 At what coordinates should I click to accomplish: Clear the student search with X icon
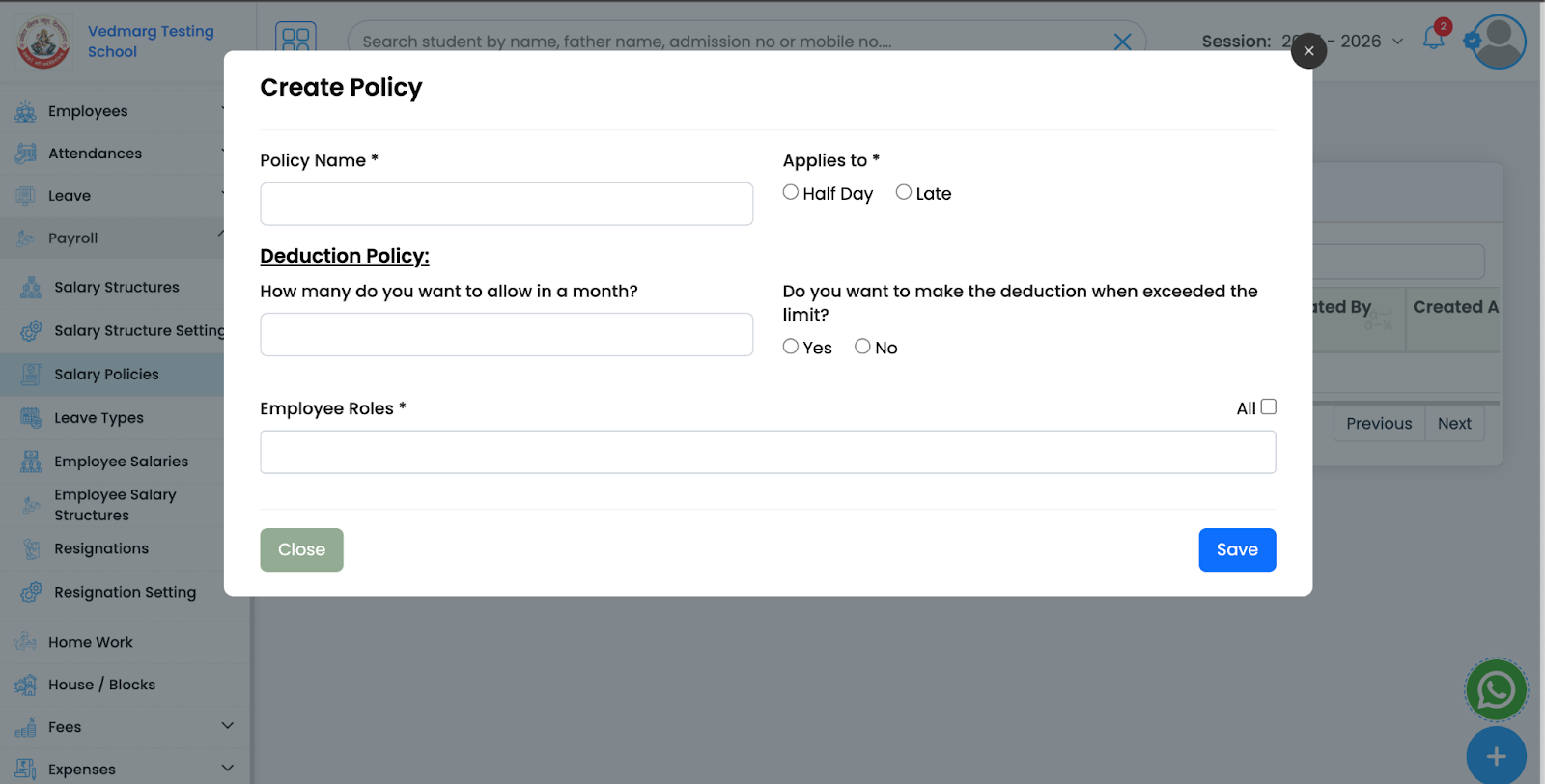[x=1122, y=42]
